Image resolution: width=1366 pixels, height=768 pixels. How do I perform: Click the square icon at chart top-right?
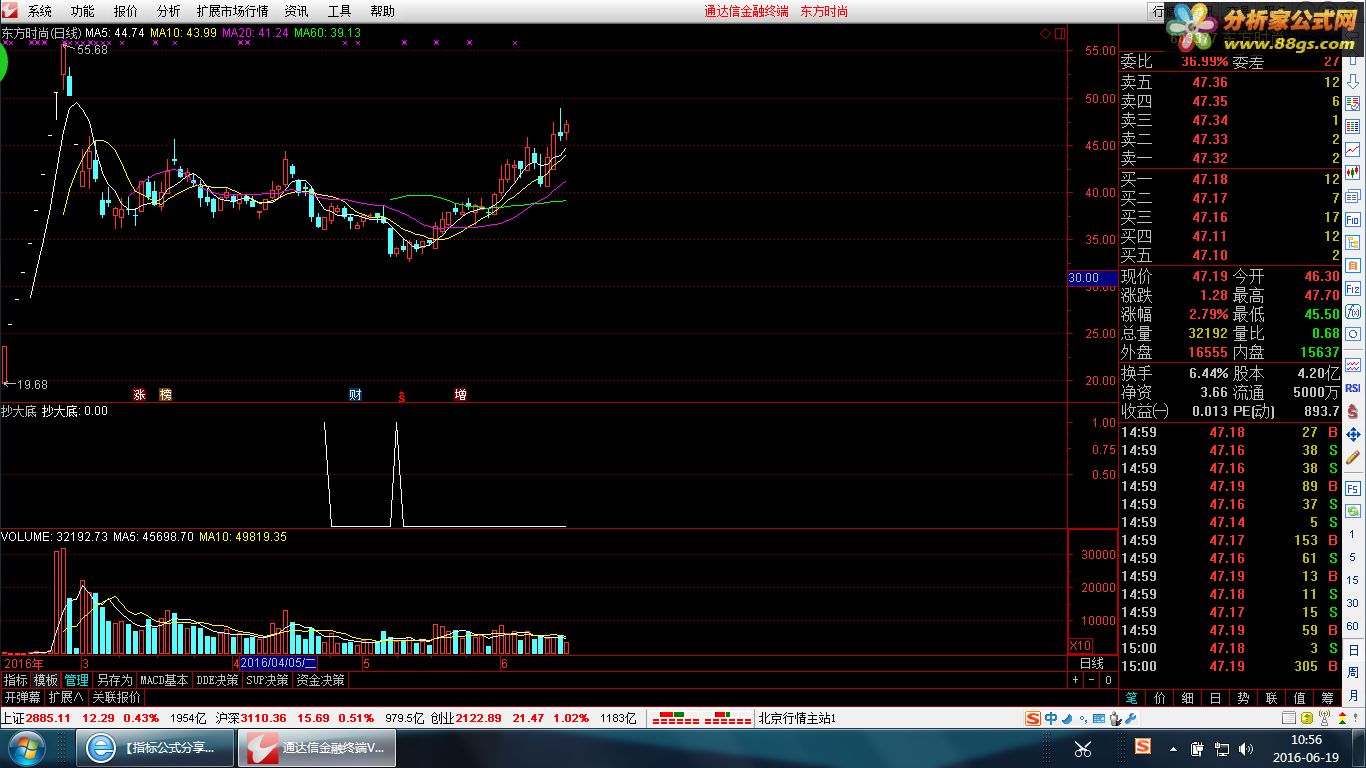1060,33
